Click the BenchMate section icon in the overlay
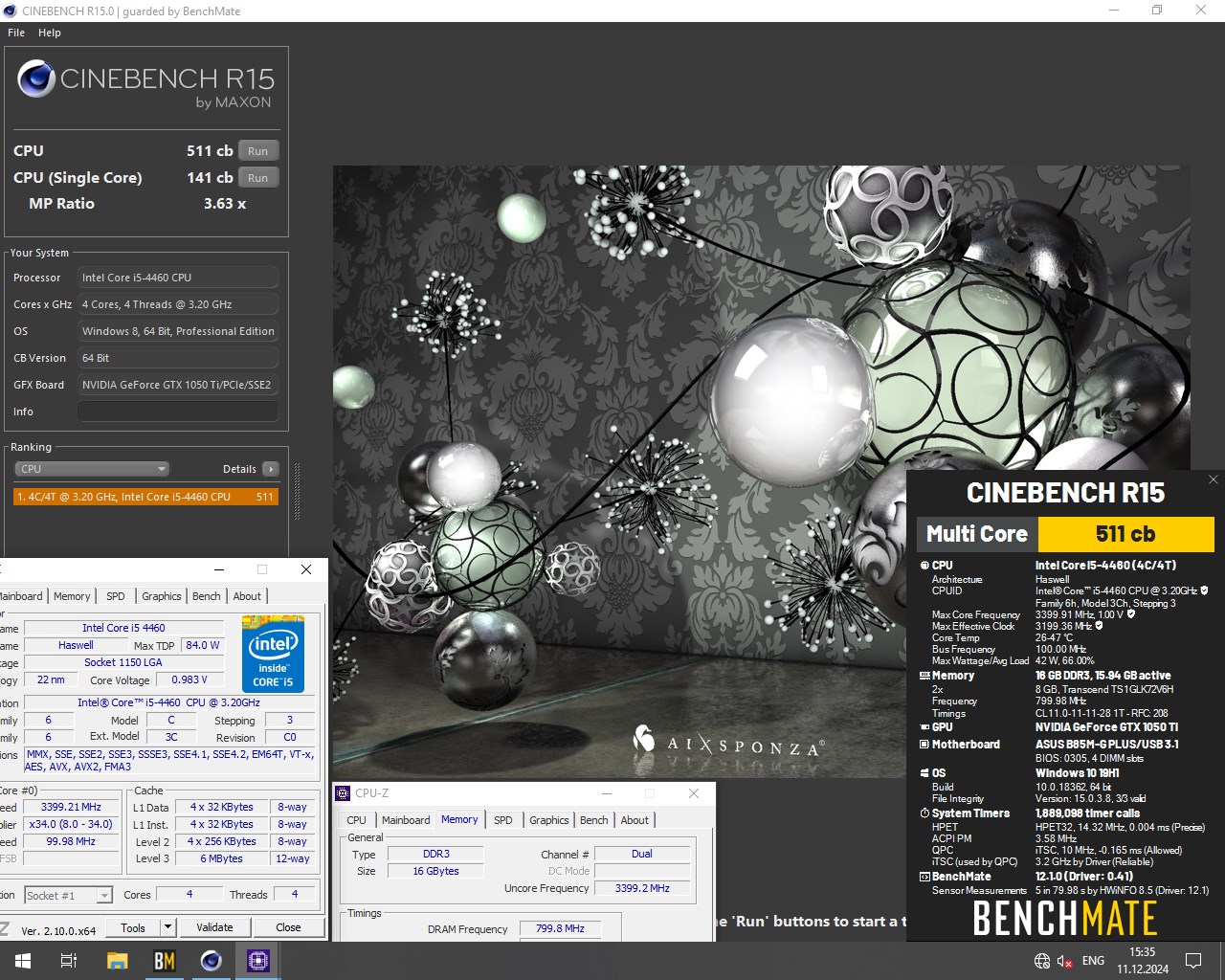This screenshot has height=980, width=1225. (x=924, y=877)
